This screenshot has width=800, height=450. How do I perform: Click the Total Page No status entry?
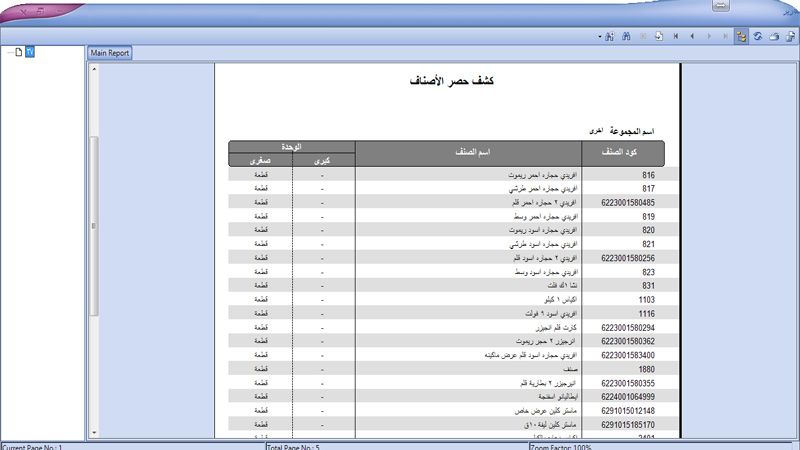point(293,447)
